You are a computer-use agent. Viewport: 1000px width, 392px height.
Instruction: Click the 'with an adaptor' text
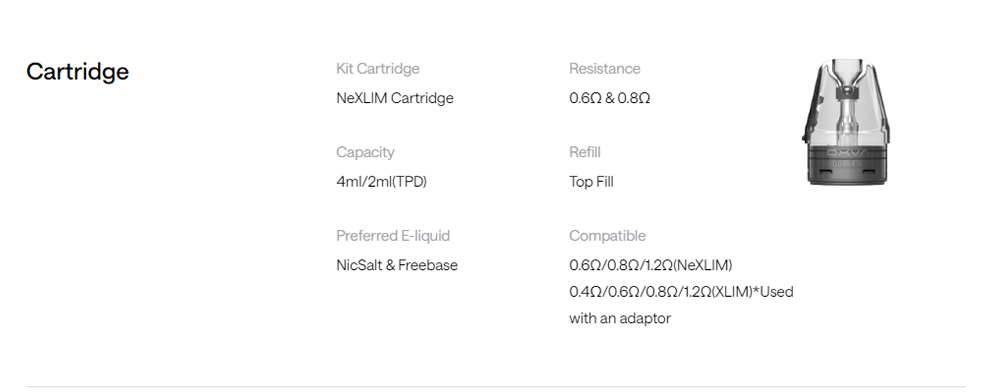coord(620,318)
